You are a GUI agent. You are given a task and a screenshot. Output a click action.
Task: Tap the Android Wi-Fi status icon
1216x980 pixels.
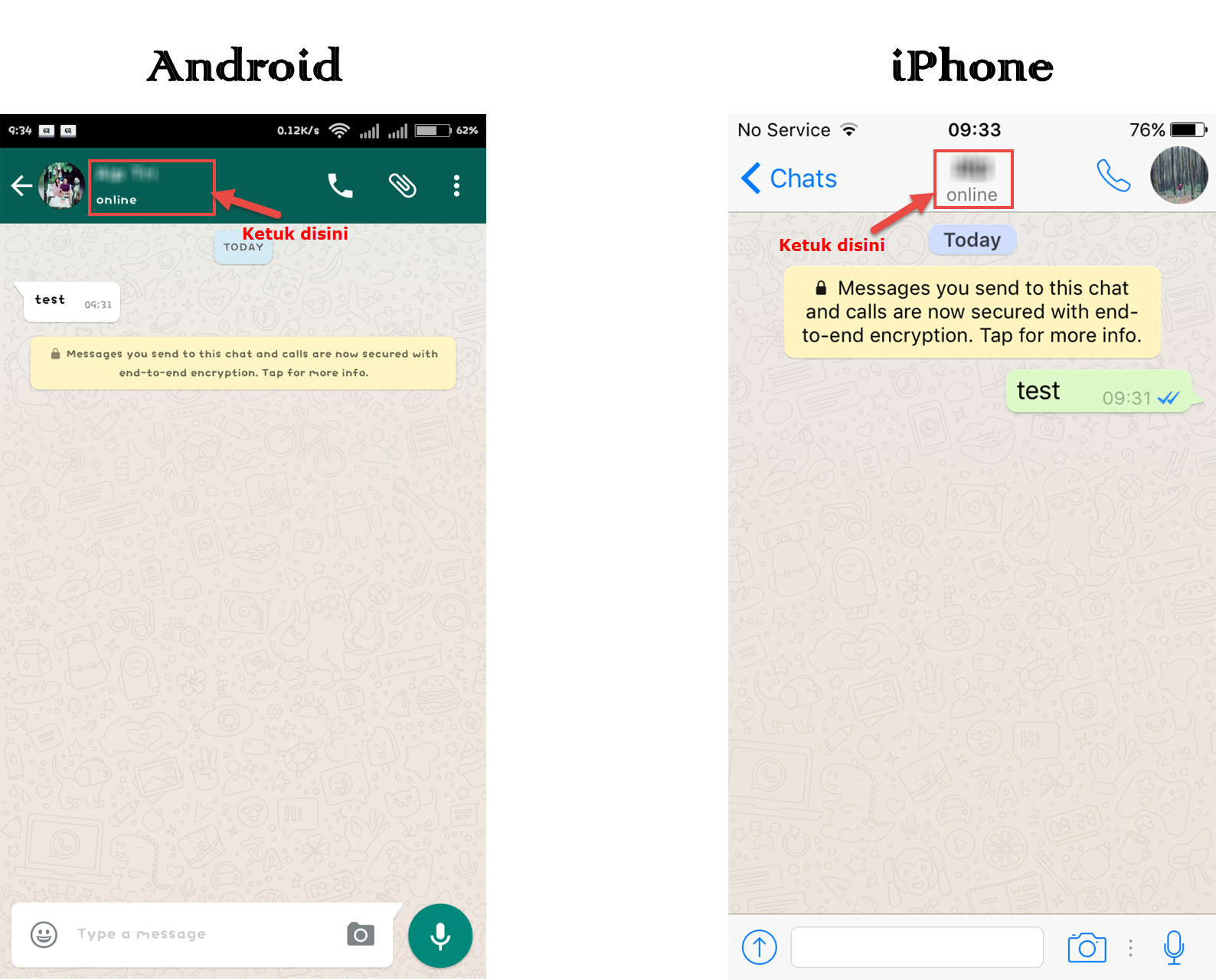pos(339,130)
